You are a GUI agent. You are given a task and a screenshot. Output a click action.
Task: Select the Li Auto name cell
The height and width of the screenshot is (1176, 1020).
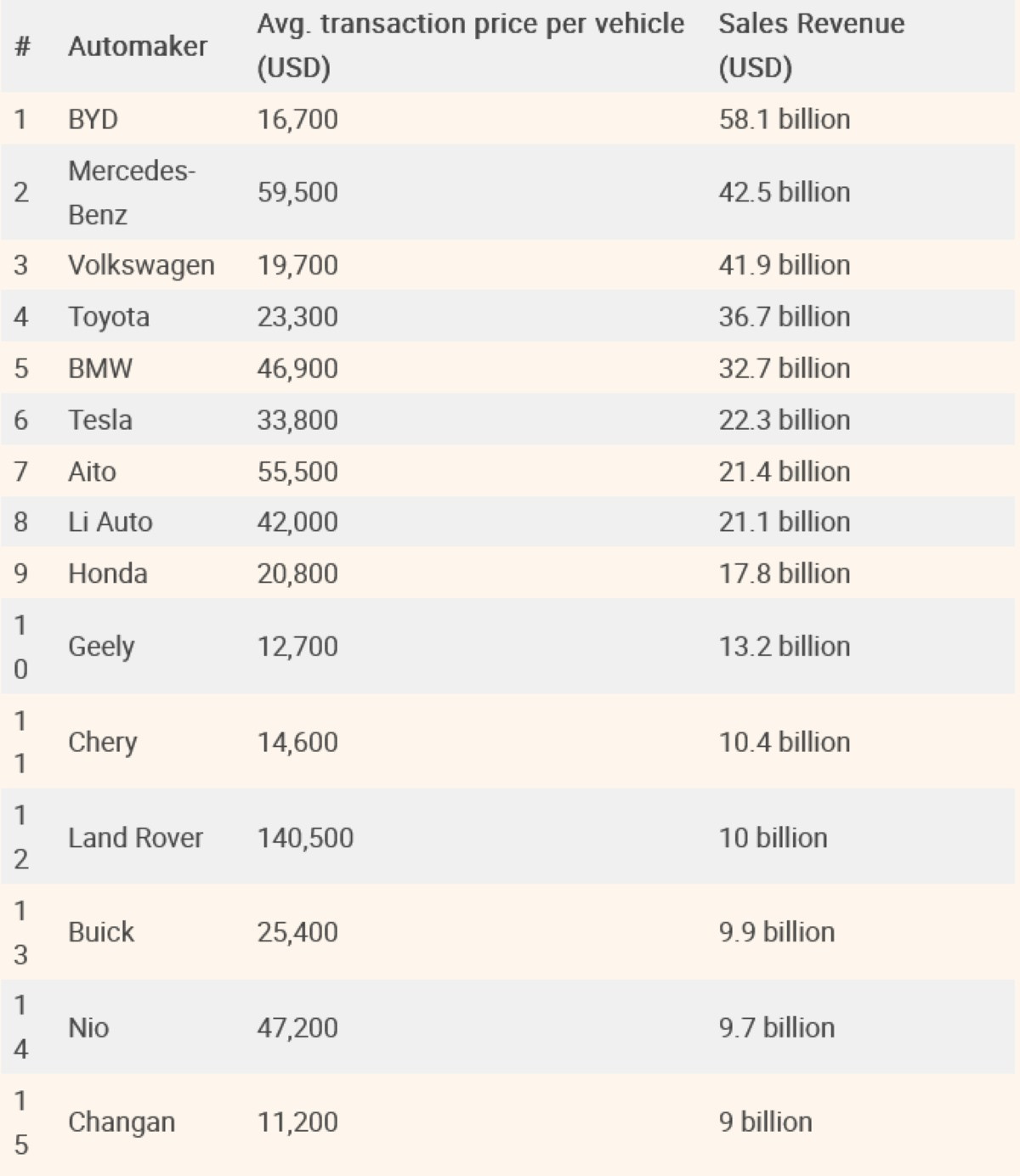[x=110, y=522]
